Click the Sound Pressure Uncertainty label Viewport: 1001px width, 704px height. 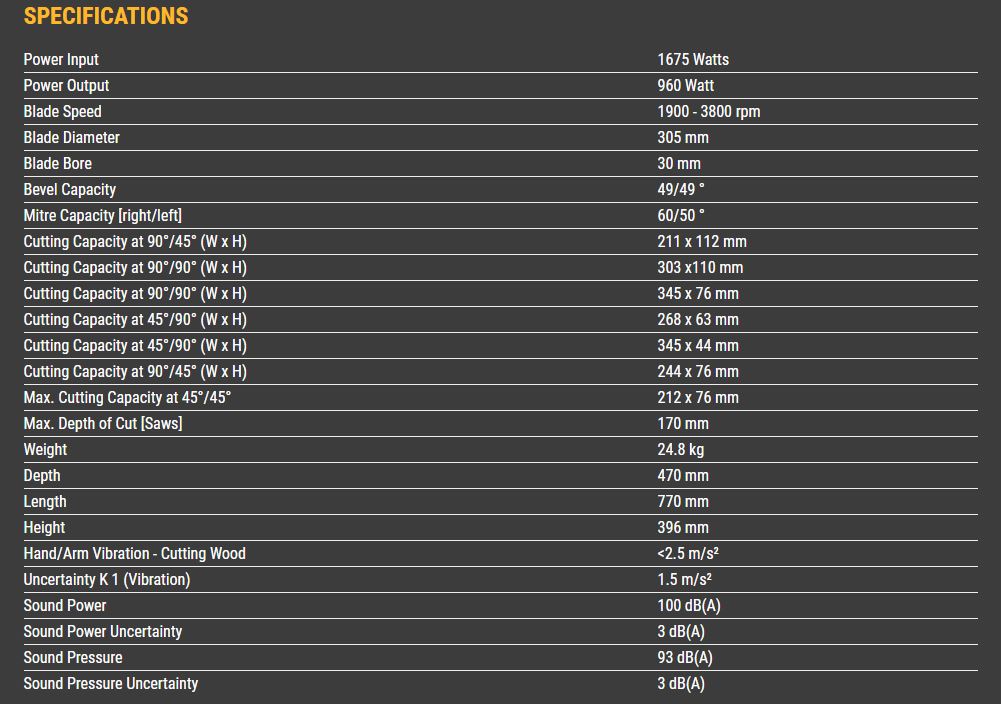click(111, 684)
